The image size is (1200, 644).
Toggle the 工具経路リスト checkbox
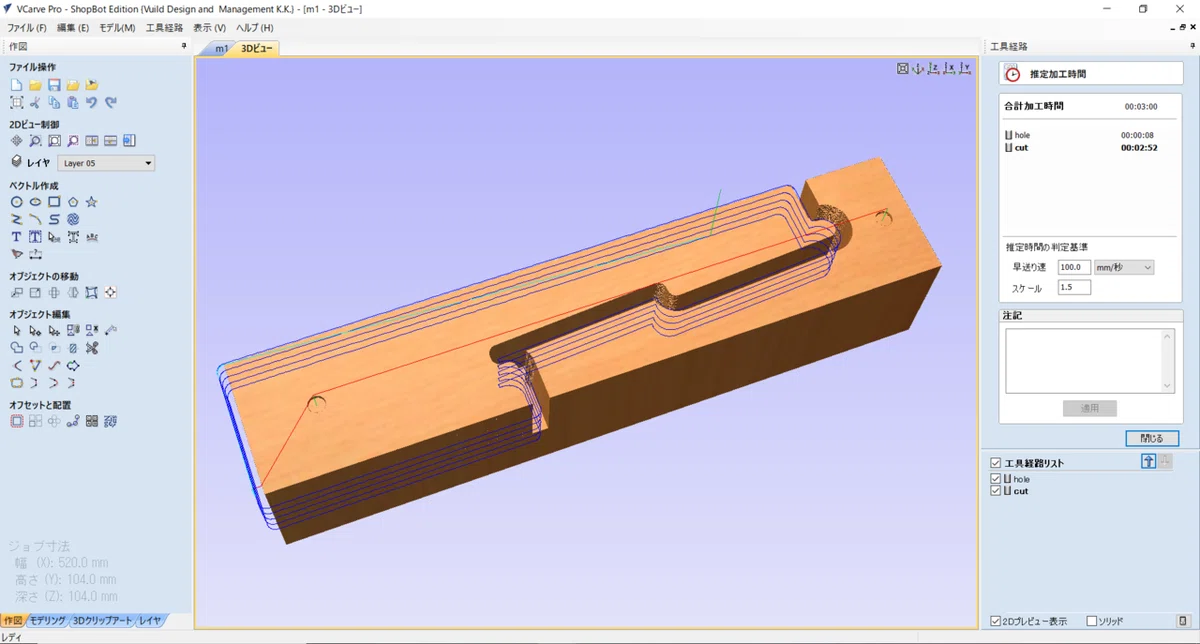(995, 463)
